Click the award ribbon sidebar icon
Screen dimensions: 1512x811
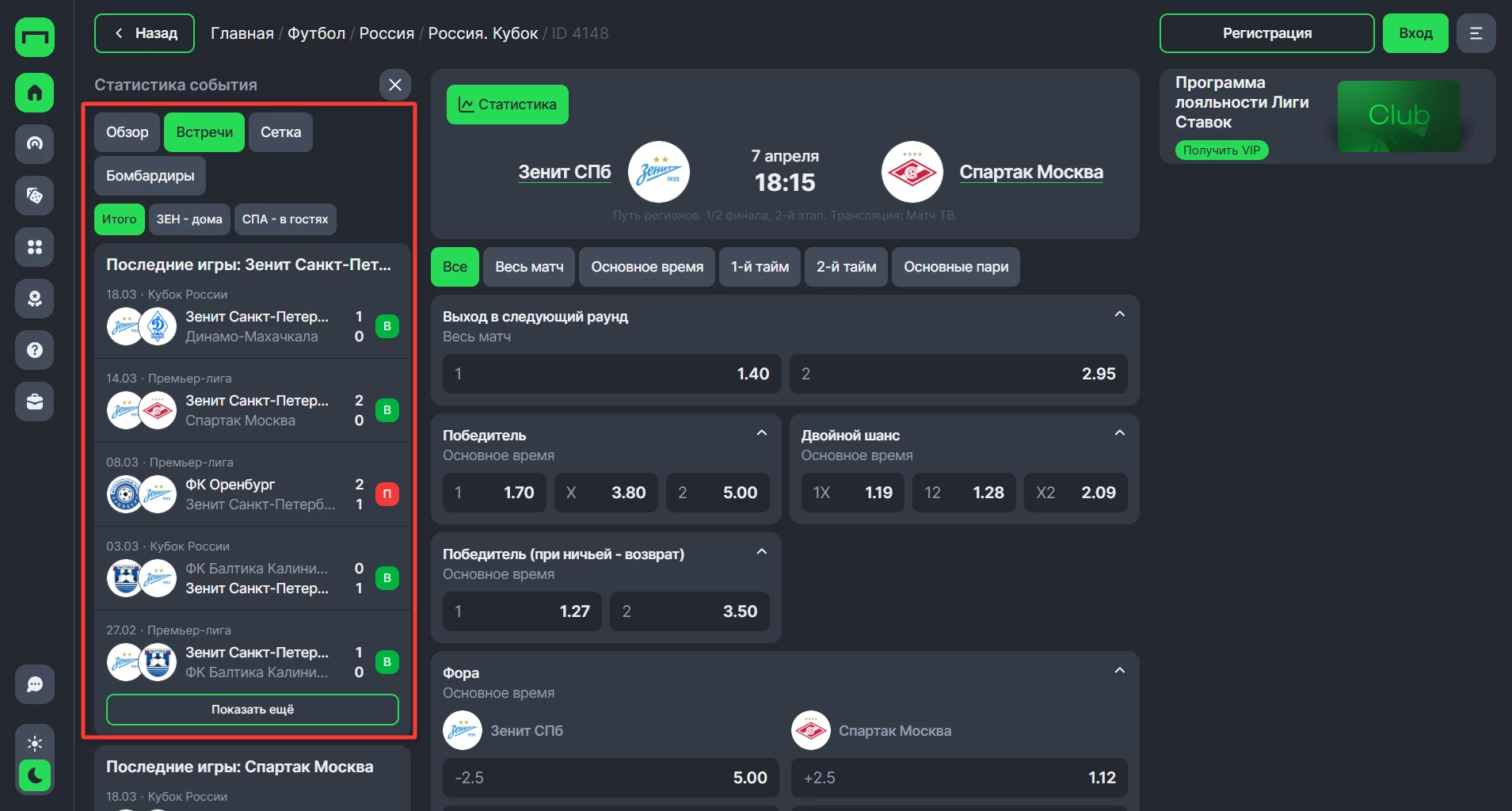tap(35, 299)
